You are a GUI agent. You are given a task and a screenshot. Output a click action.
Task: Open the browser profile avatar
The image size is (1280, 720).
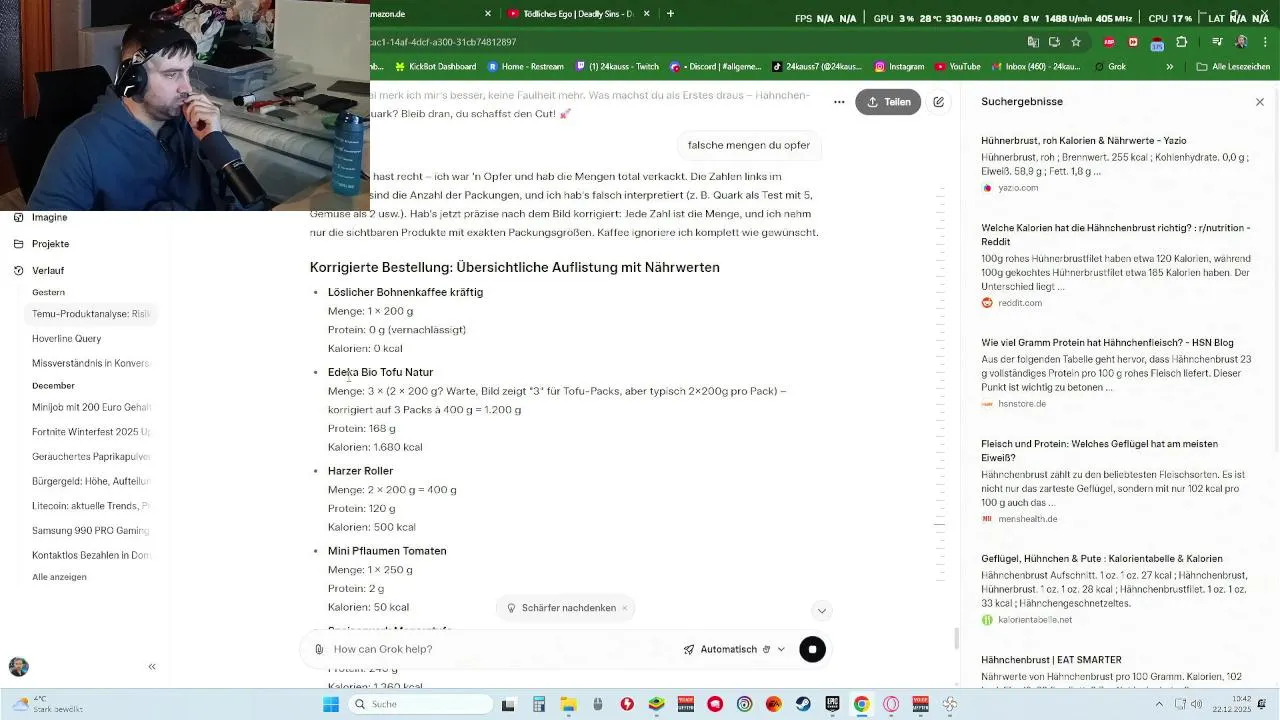click(1241, 42)
